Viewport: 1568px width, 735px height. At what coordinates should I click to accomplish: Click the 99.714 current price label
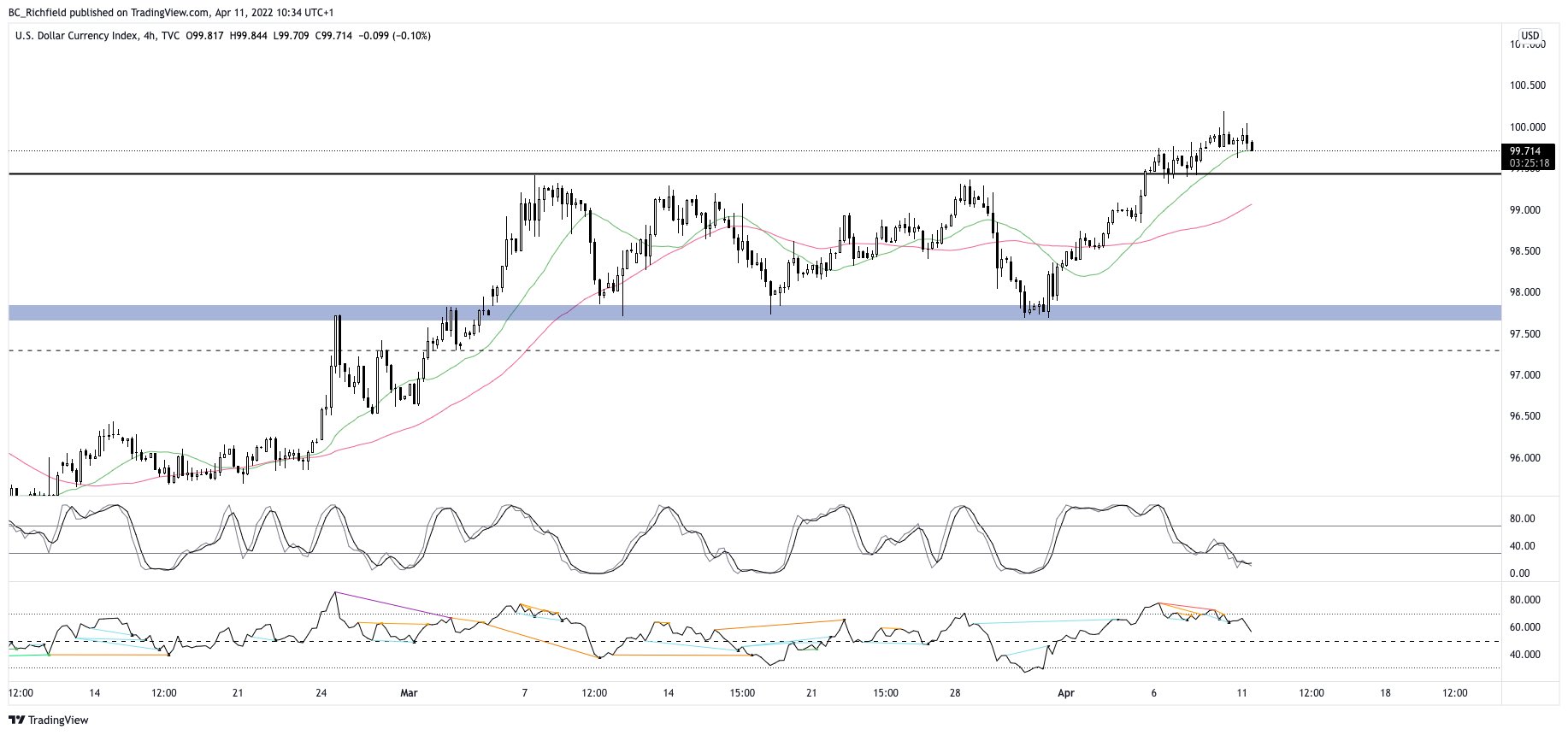(1524, 151)
